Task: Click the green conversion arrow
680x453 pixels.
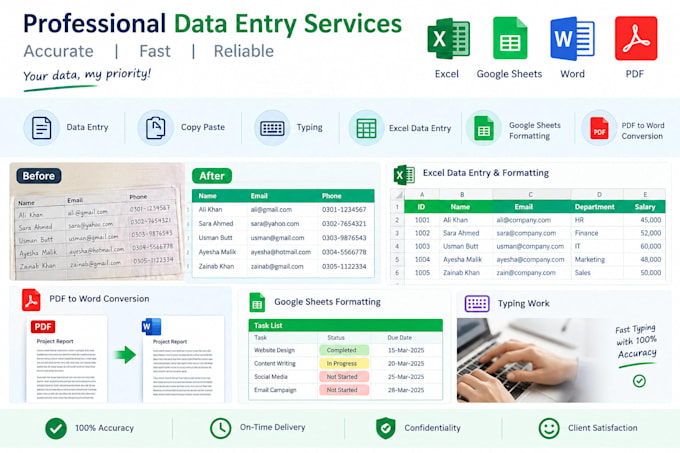Action: click(x=125, y=355)
